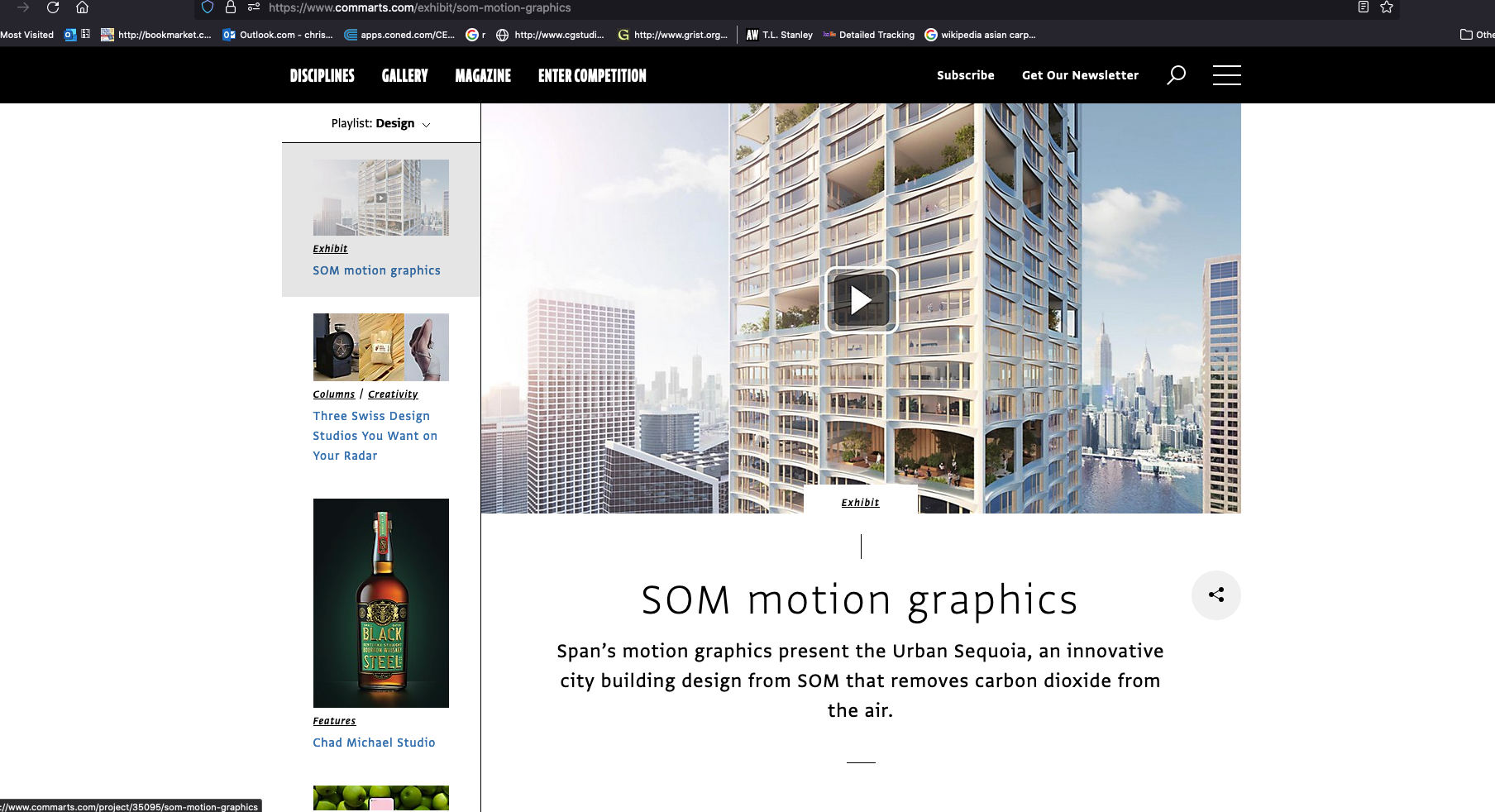This screenshot has height=812, width=1495.
Task: Open Three Swiss Design Studios article link
Action: pyautogui.click(x=375, y=436)
